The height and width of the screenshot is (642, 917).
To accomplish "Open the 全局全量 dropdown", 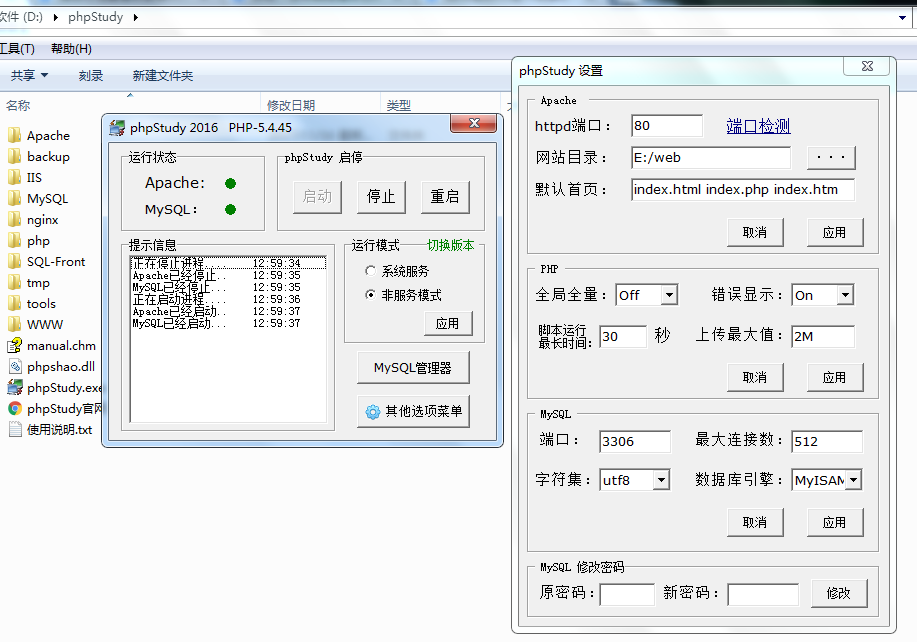I will [x=670, y=295].
